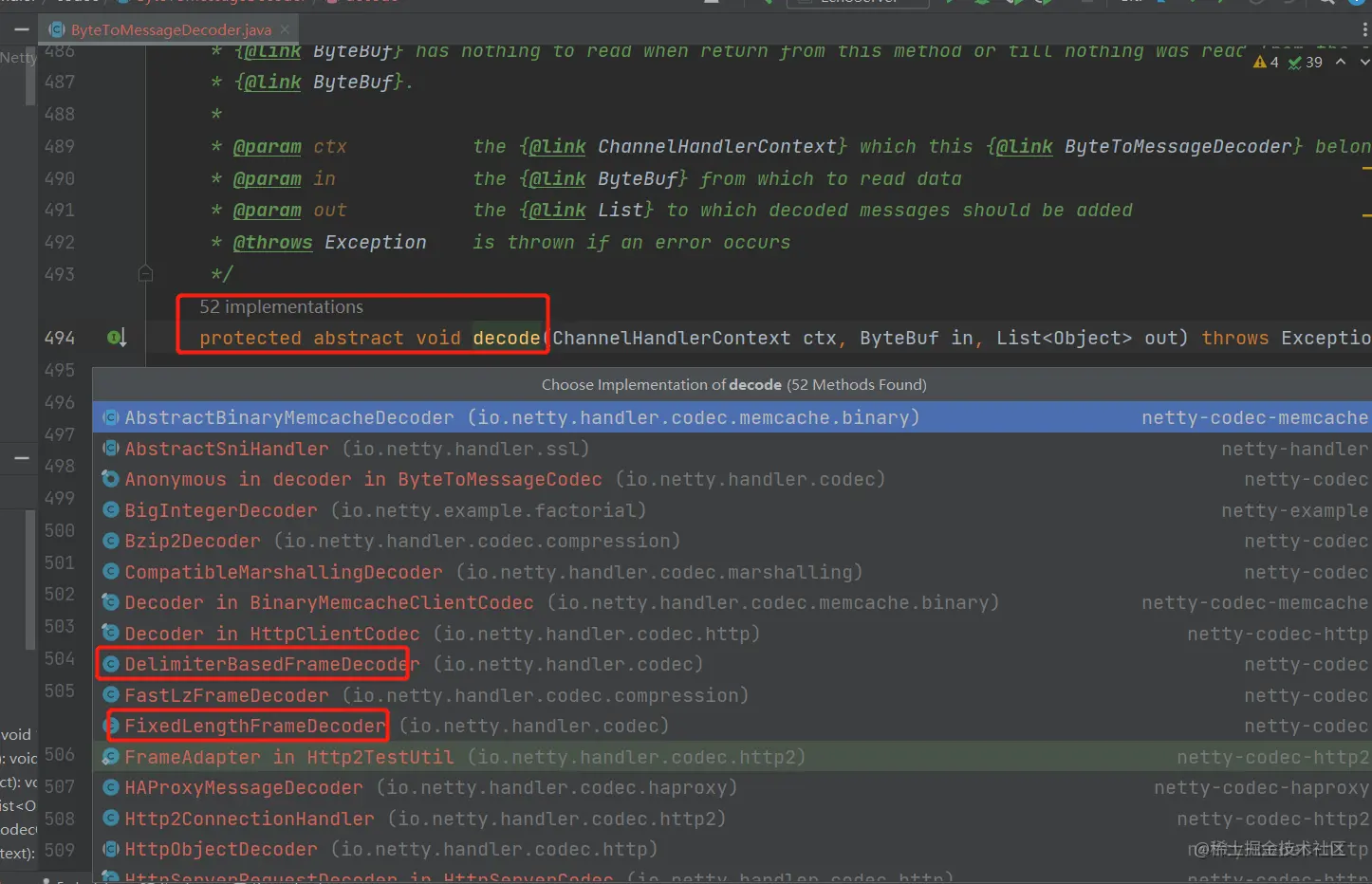Select 'Anonymous in decoder in ByteToMessageCodec' entry
This screenshot has width=1372, height=884.
coord(732,479)
